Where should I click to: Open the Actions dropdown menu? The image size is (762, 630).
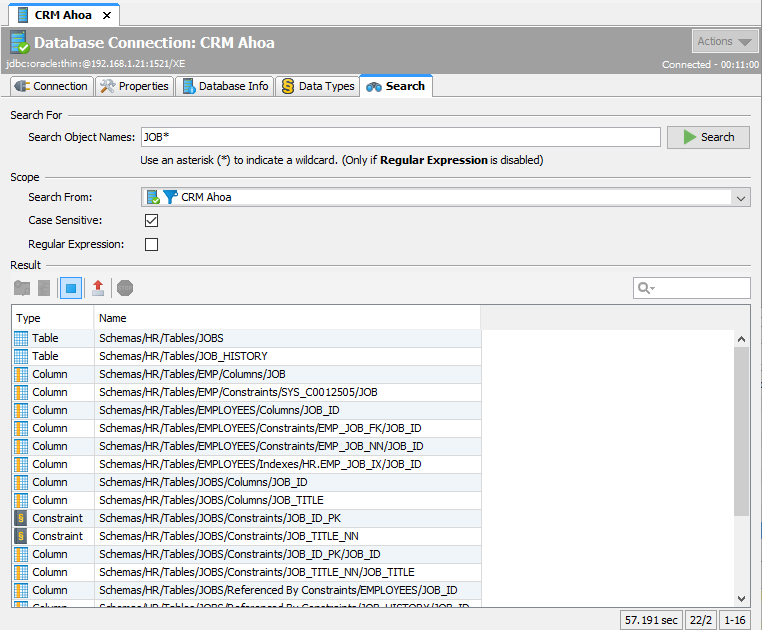pos(725,41)
